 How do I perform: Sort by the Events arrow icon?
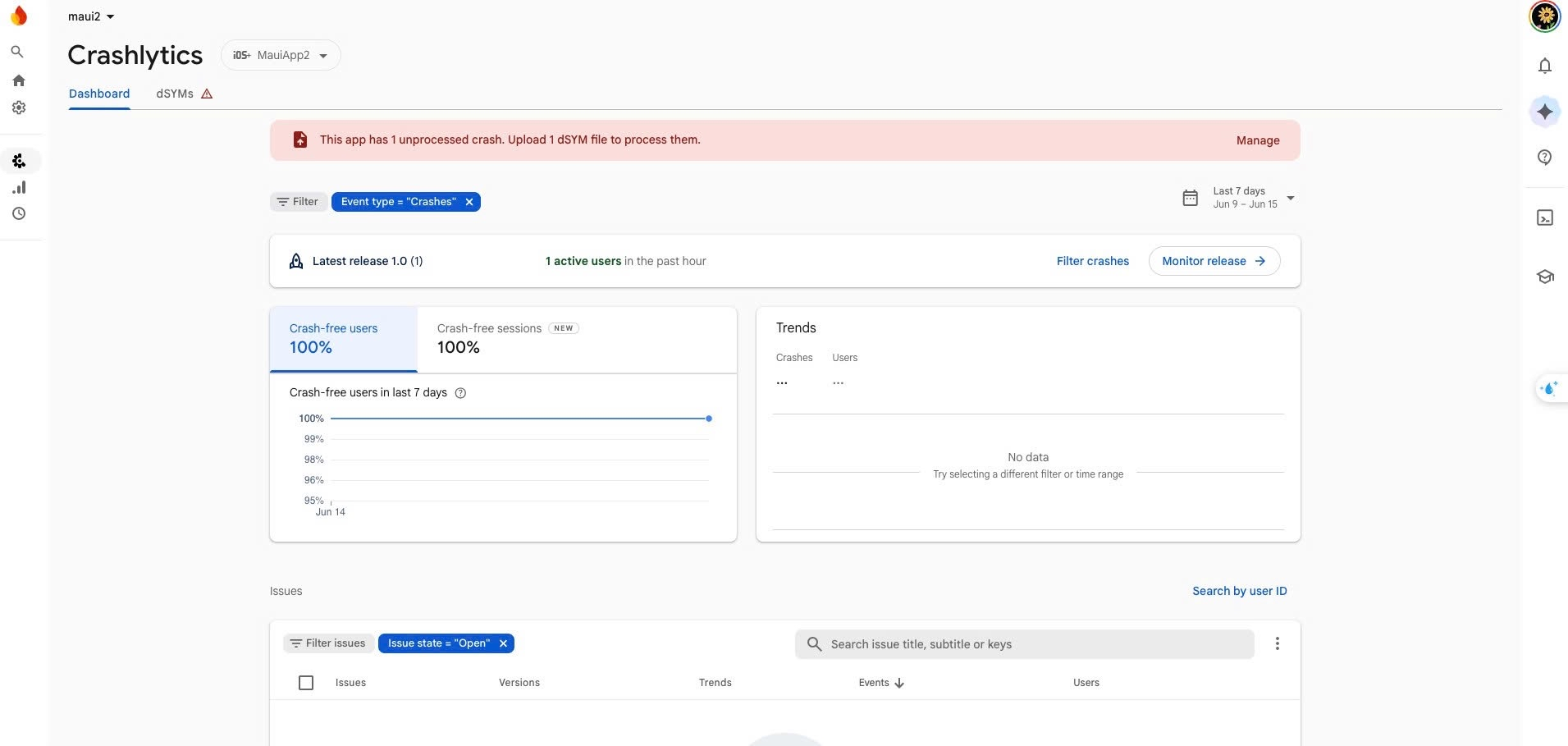[x=899, y=683]
